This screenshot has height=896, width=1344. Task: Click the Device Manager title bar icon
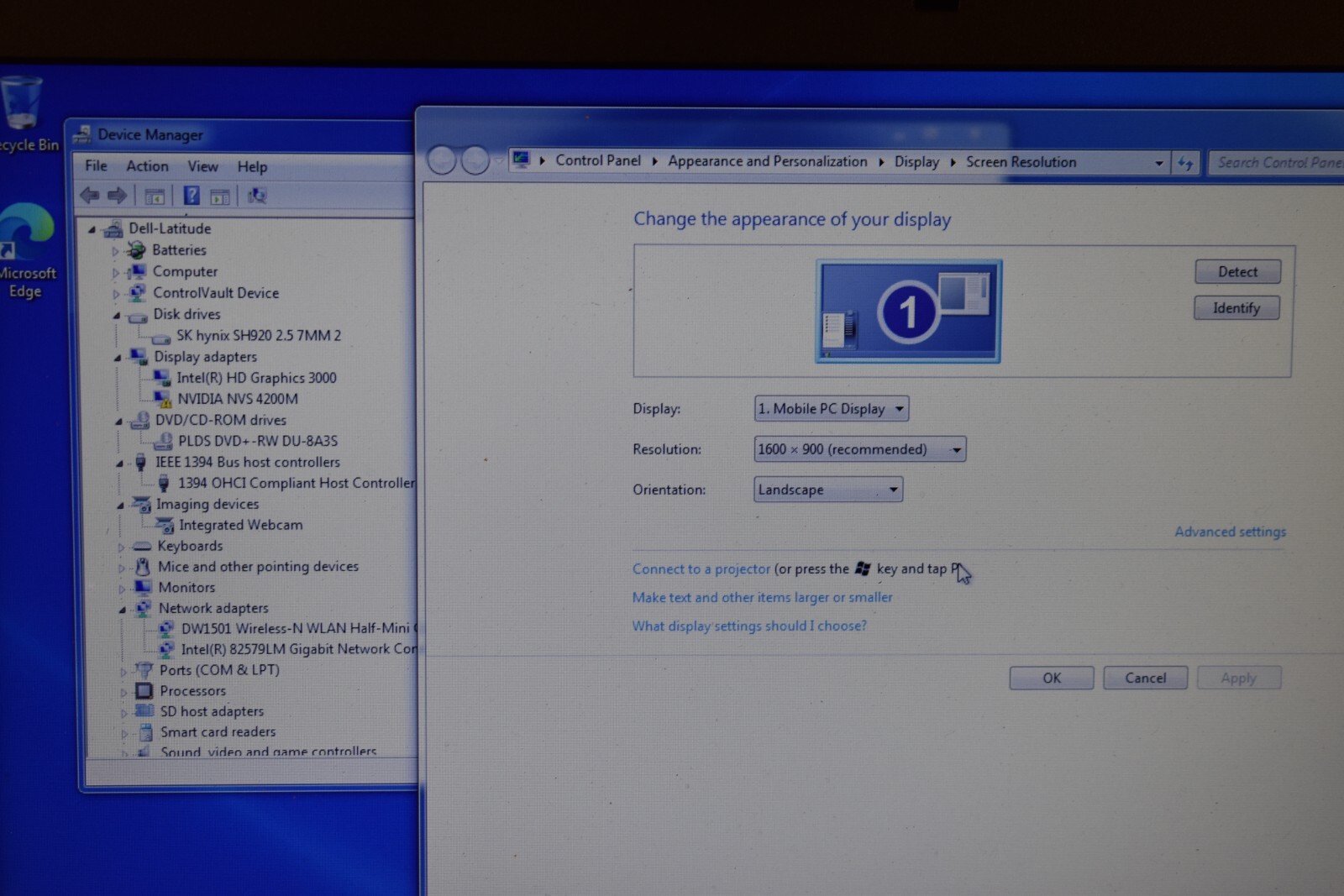82,134
